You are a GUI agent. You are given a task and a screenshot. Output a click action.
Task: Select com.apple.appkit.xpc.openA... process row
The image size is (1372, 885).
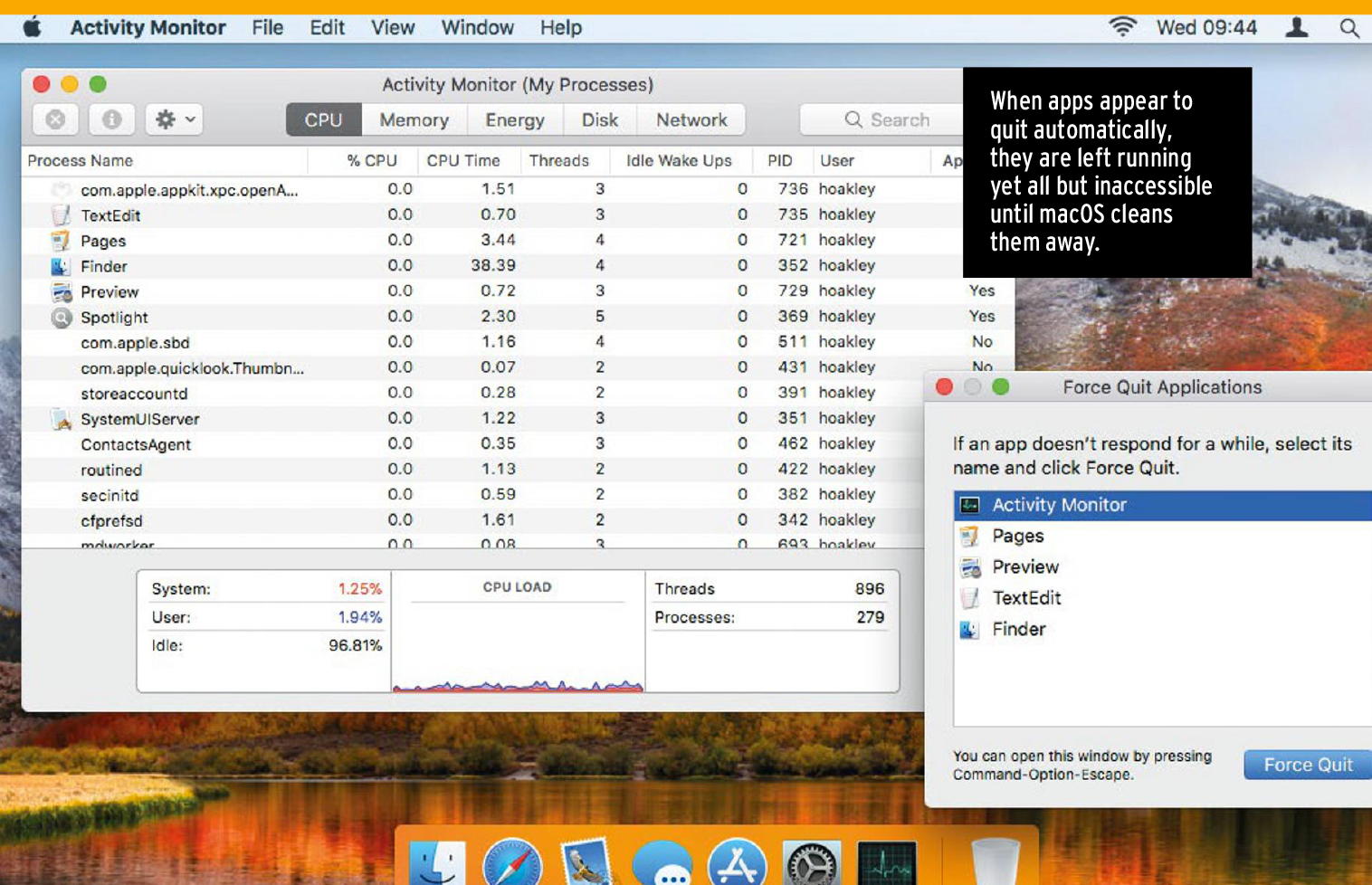[x=492, y=189]
